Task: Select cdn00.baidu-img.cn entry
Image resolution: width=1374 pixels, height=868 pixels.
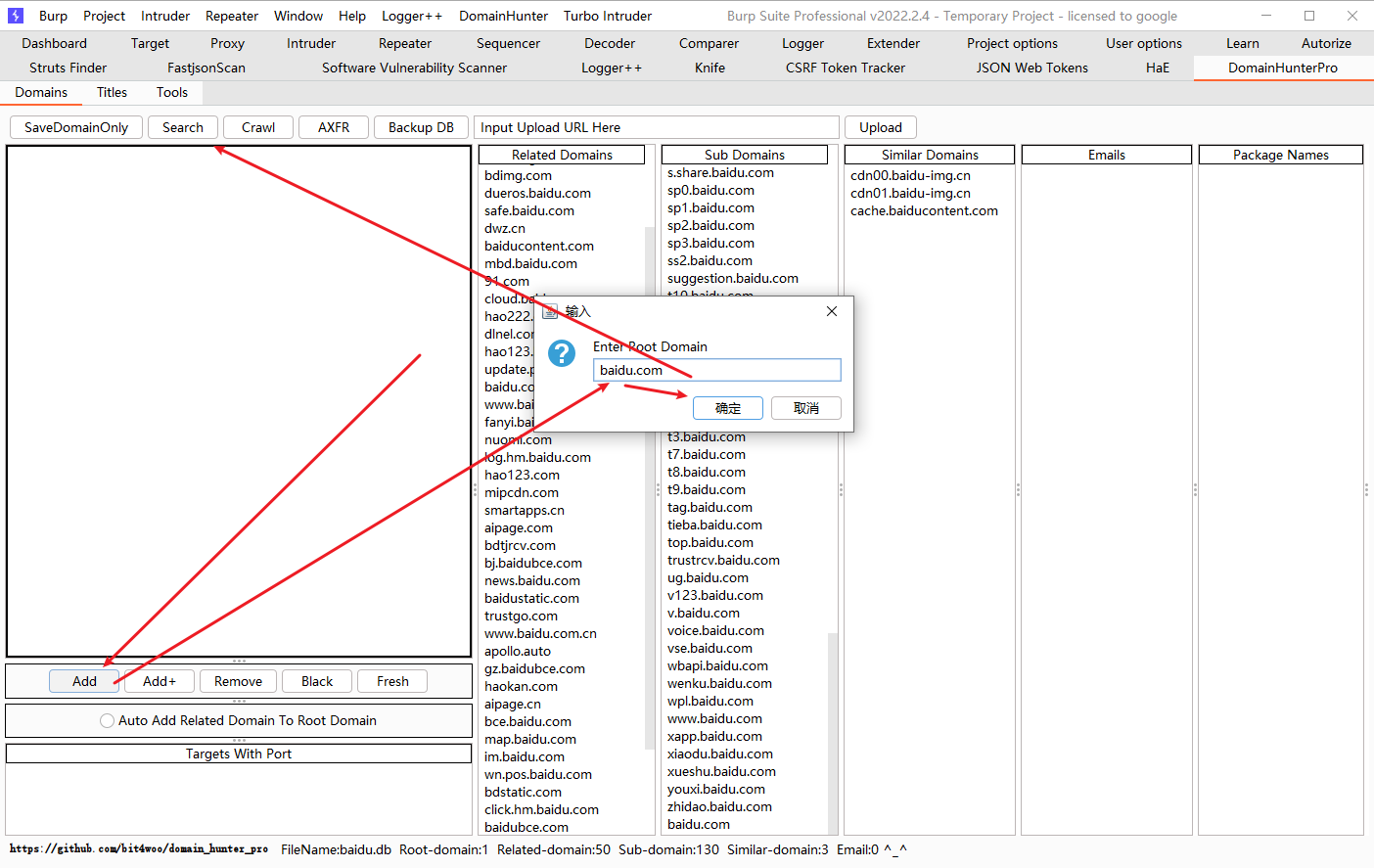Action: pos(910,175)
